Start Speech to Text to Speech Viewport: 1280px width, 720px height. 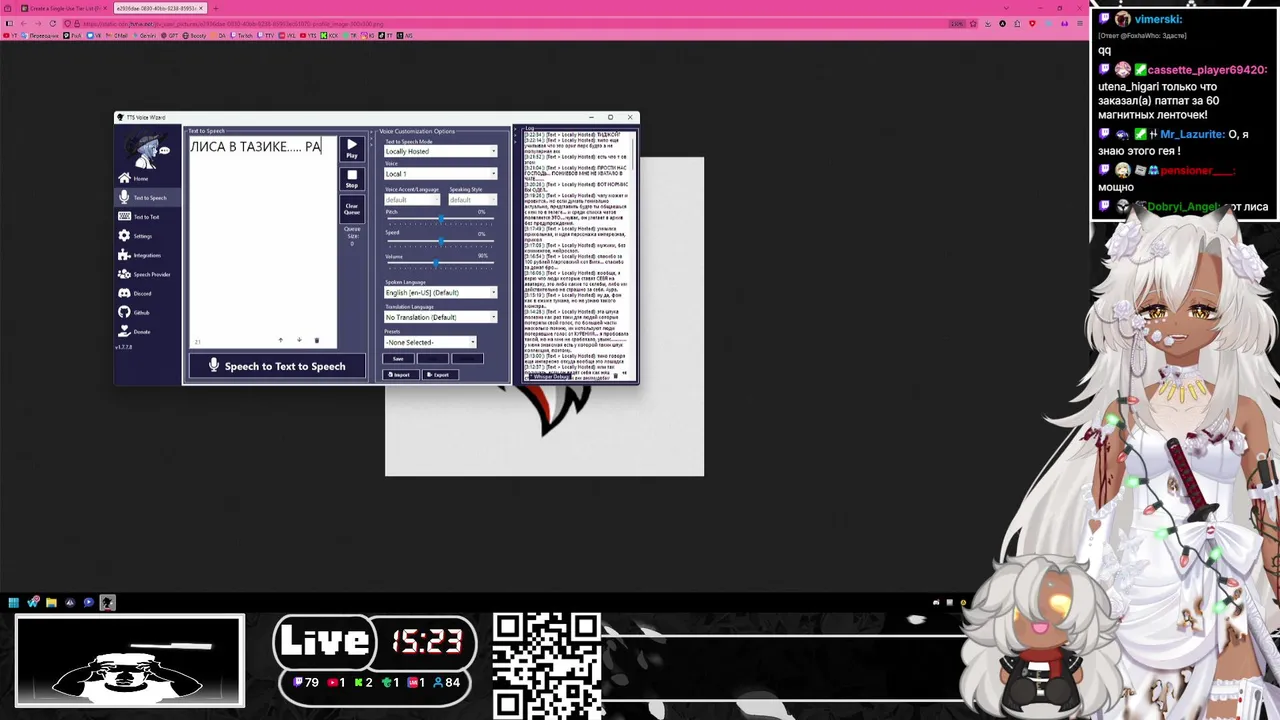pyautogui.click(x=277, y=366)
